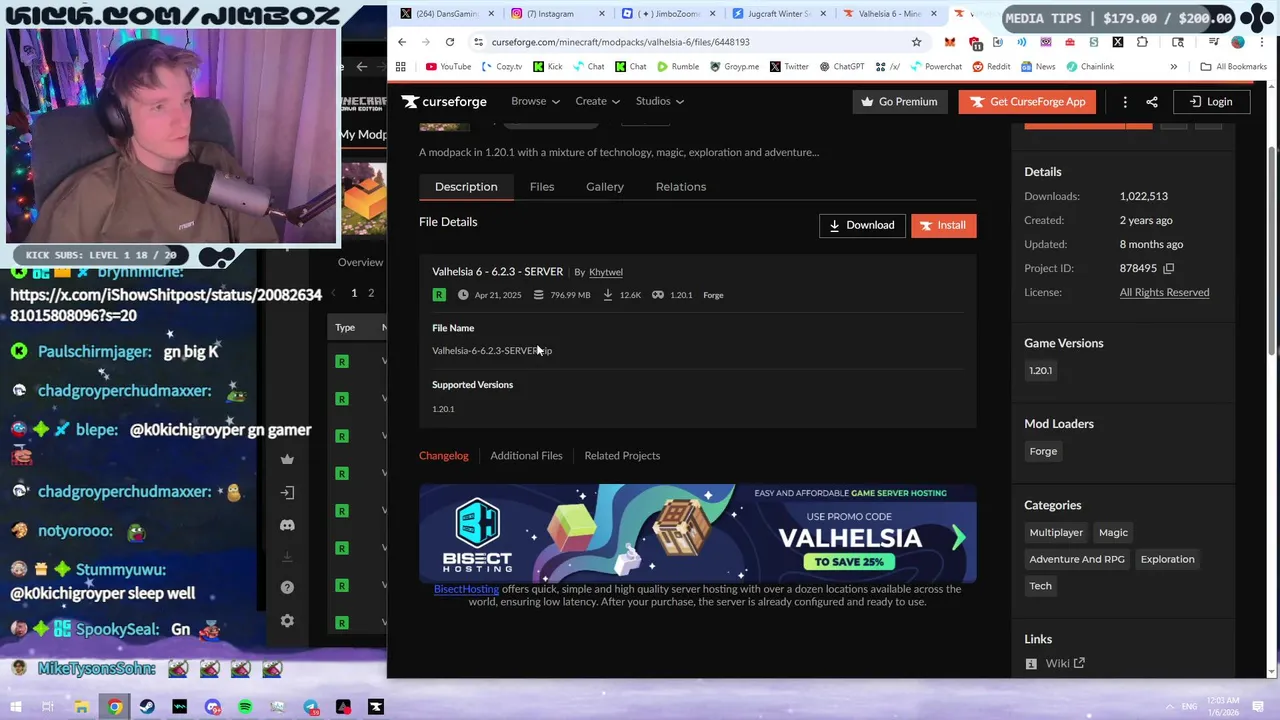Open Discord from the taskbar
Viewport: 1280px width, 720px height.
point(212,707)
